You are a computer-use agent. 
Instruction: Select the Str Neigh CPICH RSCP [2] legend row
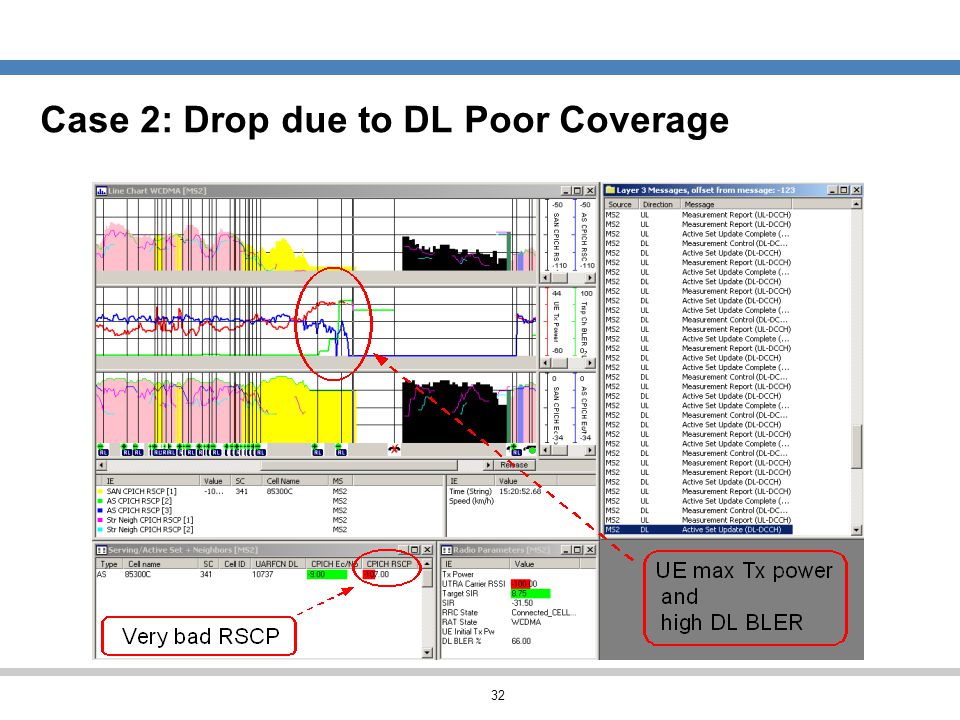click(270, 530)
